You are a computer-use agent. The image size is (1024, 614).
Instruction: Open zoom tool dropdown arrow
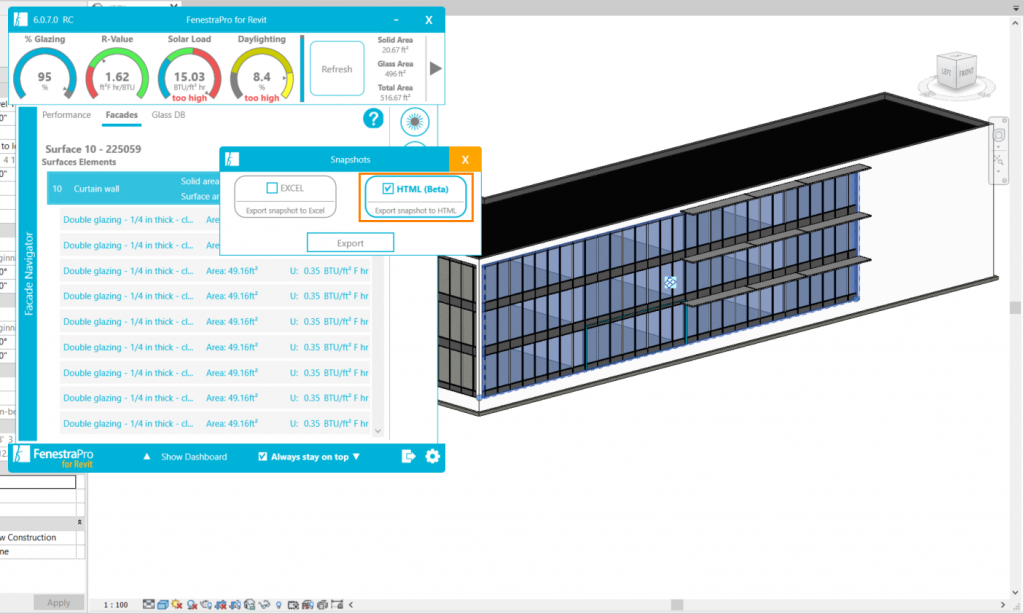click(x=999, y=172)
